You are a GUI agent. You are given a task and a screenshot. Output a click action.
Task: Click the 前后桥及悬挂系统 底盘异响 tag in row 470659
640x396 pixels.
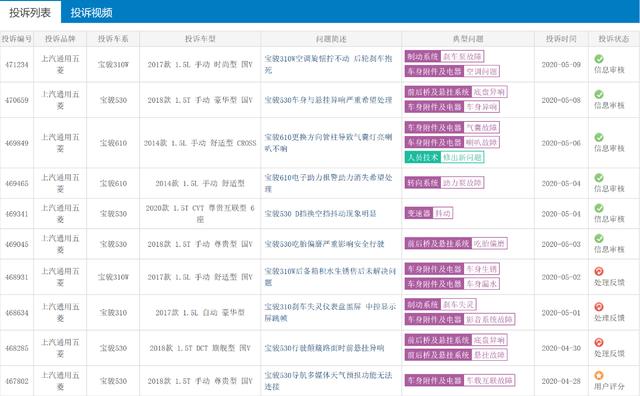click(x=456, y=92)
